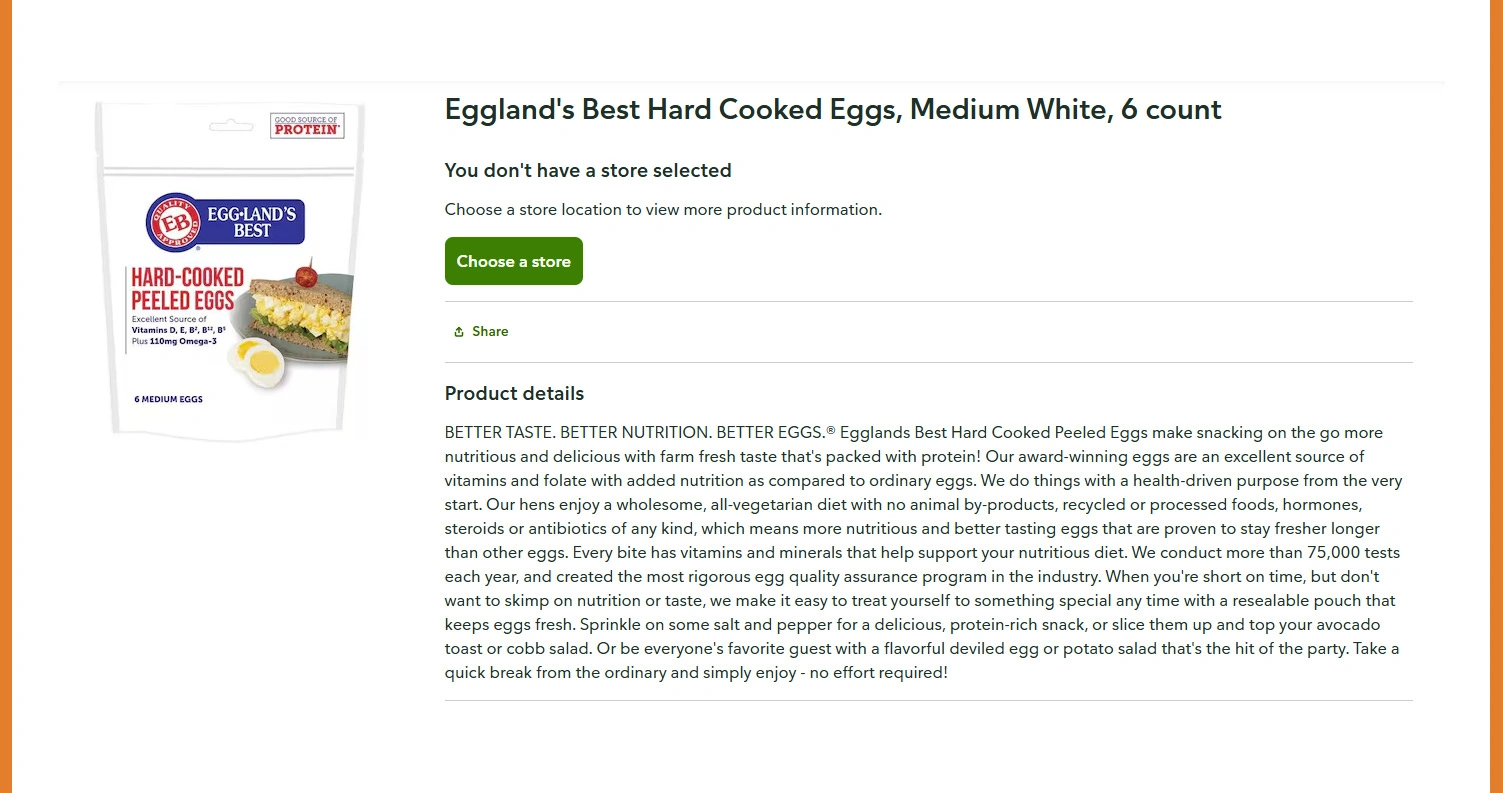Click the round EB seal on the package
The width and height of the screenshot is (1503, 793).
pos(171,222)
